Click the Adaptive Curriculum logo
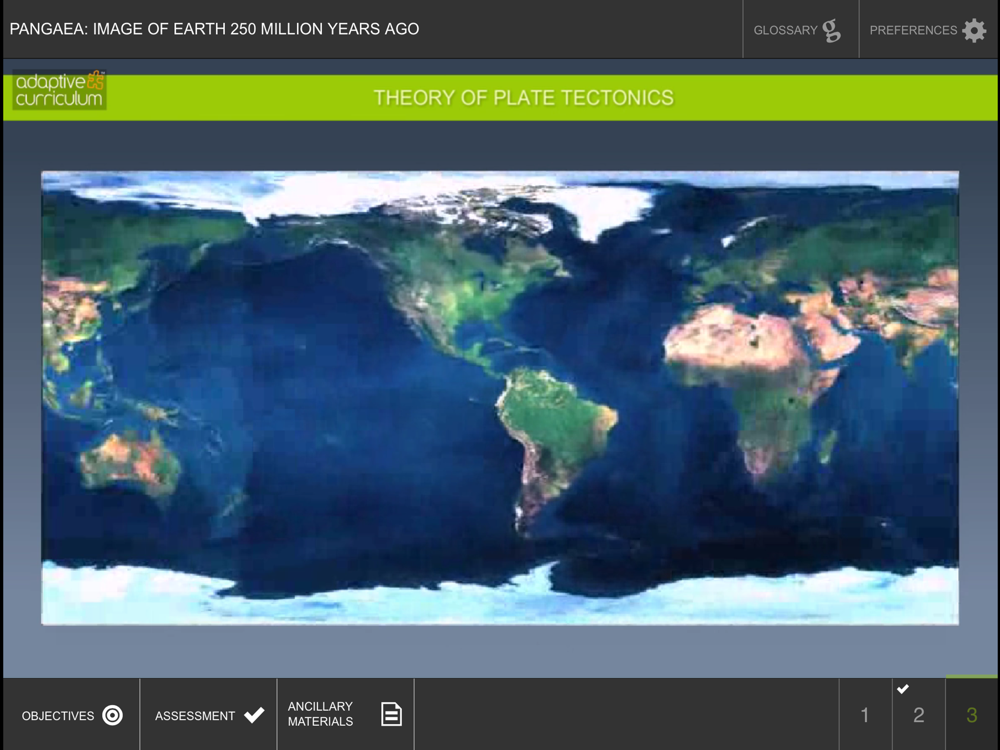 tap(59, 91)
